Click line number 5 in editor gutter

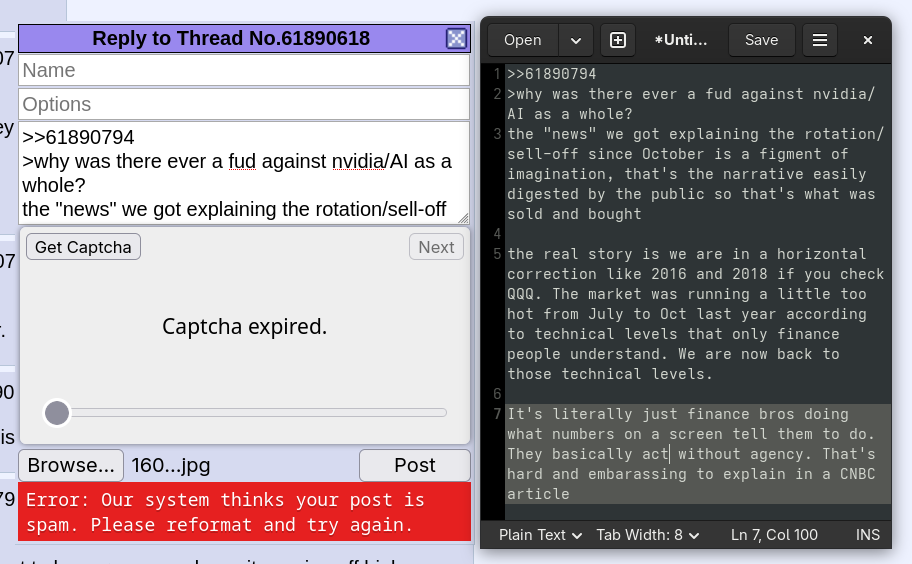(497, 254)
